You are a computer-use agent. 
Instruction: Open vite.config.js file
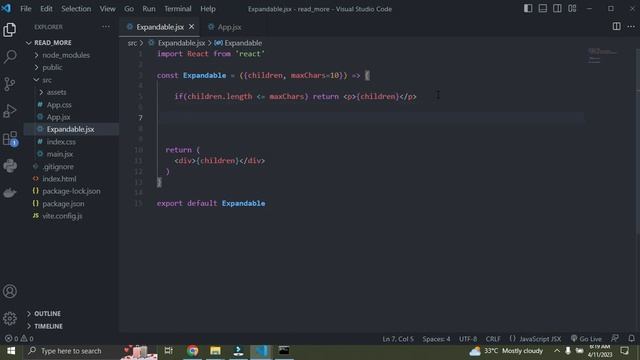(x=62, y=216)
